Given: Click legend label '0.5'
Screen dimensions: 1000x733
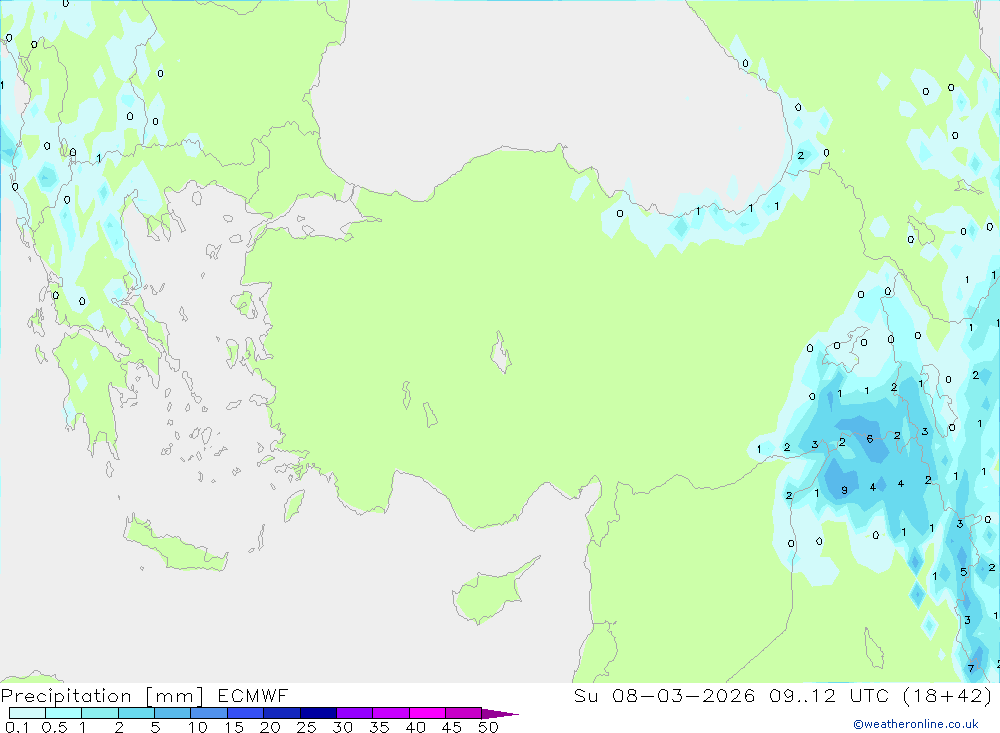Looking at the screenshot, I should tap(54, 727).
